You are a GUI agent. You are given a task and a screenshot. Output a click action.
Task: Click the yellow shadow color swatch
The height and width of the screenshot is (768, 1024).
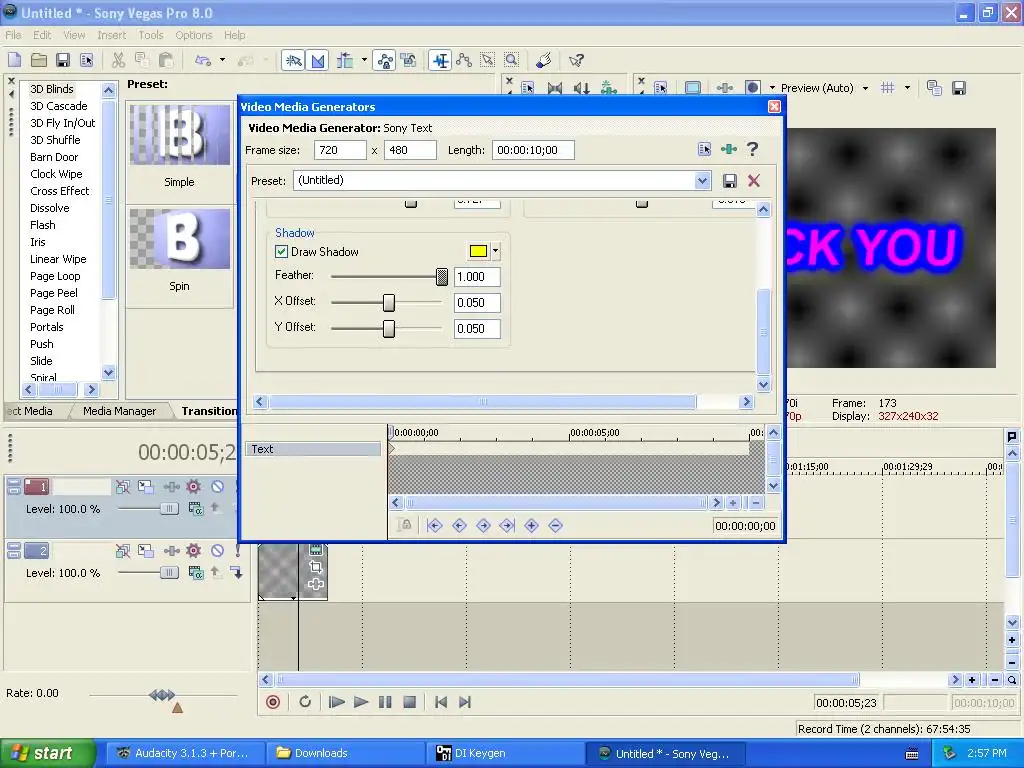pos(478,251)
